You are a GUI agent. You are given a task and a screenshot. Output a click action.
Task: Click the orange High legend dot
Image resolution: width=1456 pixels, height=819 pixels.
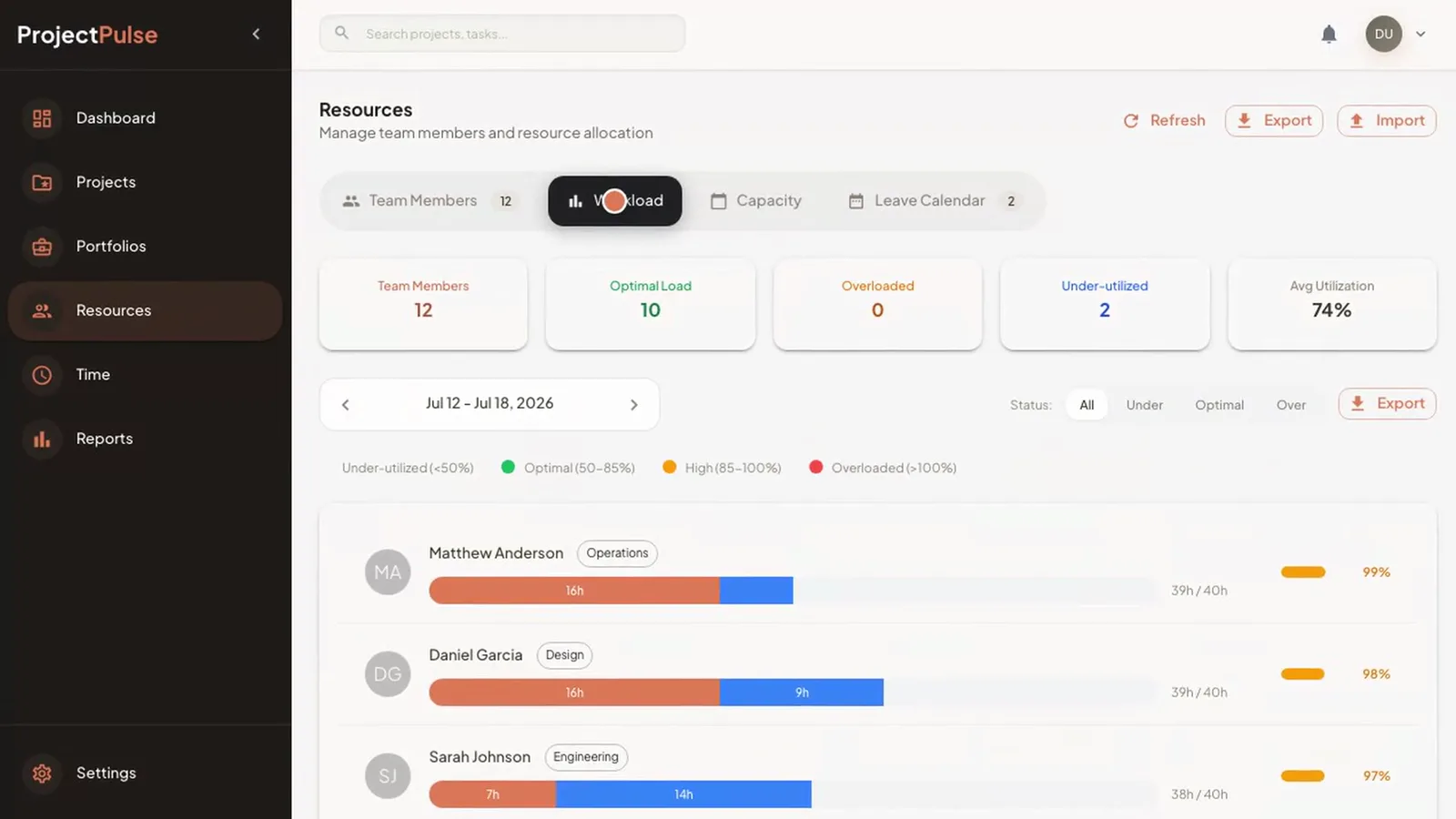pyautogui.click(x=669, y=467)
